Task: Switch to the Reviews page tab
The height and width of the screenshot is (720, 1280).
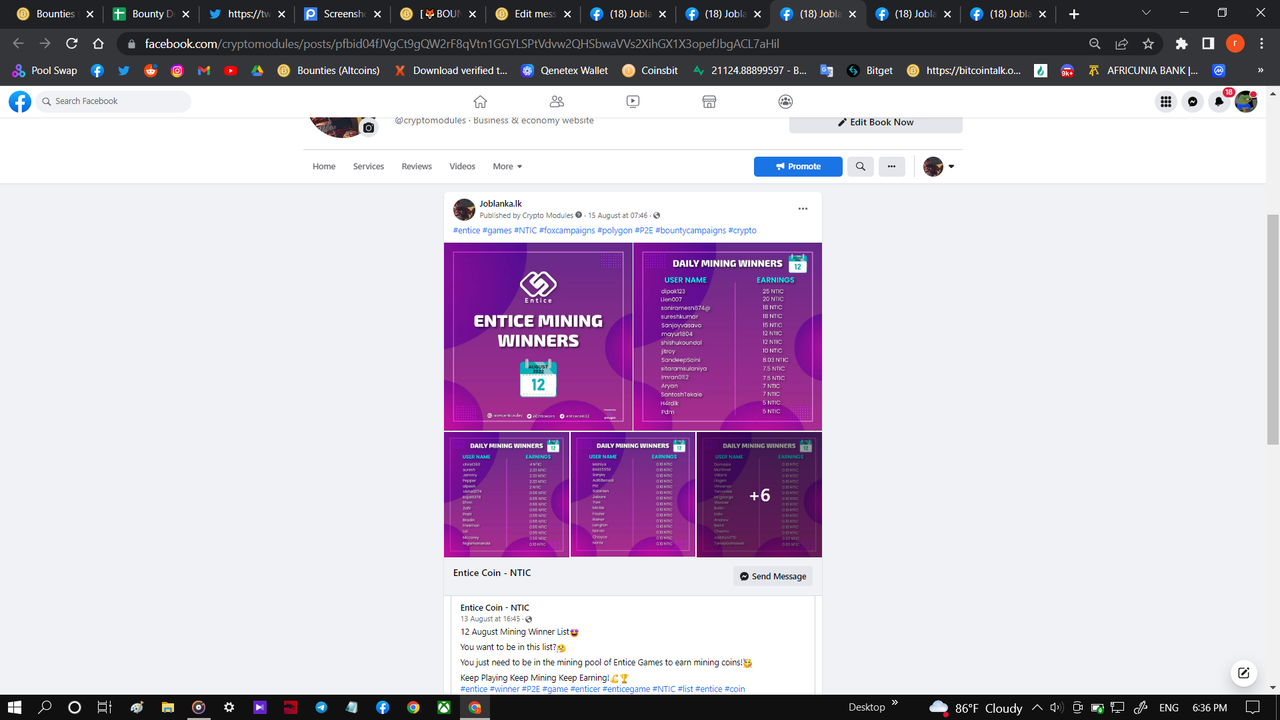Action: click(417, 166)
